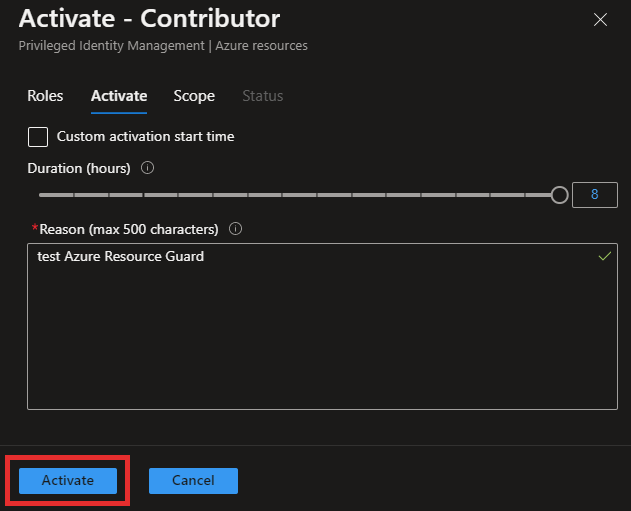
Task: Open the Scope tab
Action: (194, 96)
